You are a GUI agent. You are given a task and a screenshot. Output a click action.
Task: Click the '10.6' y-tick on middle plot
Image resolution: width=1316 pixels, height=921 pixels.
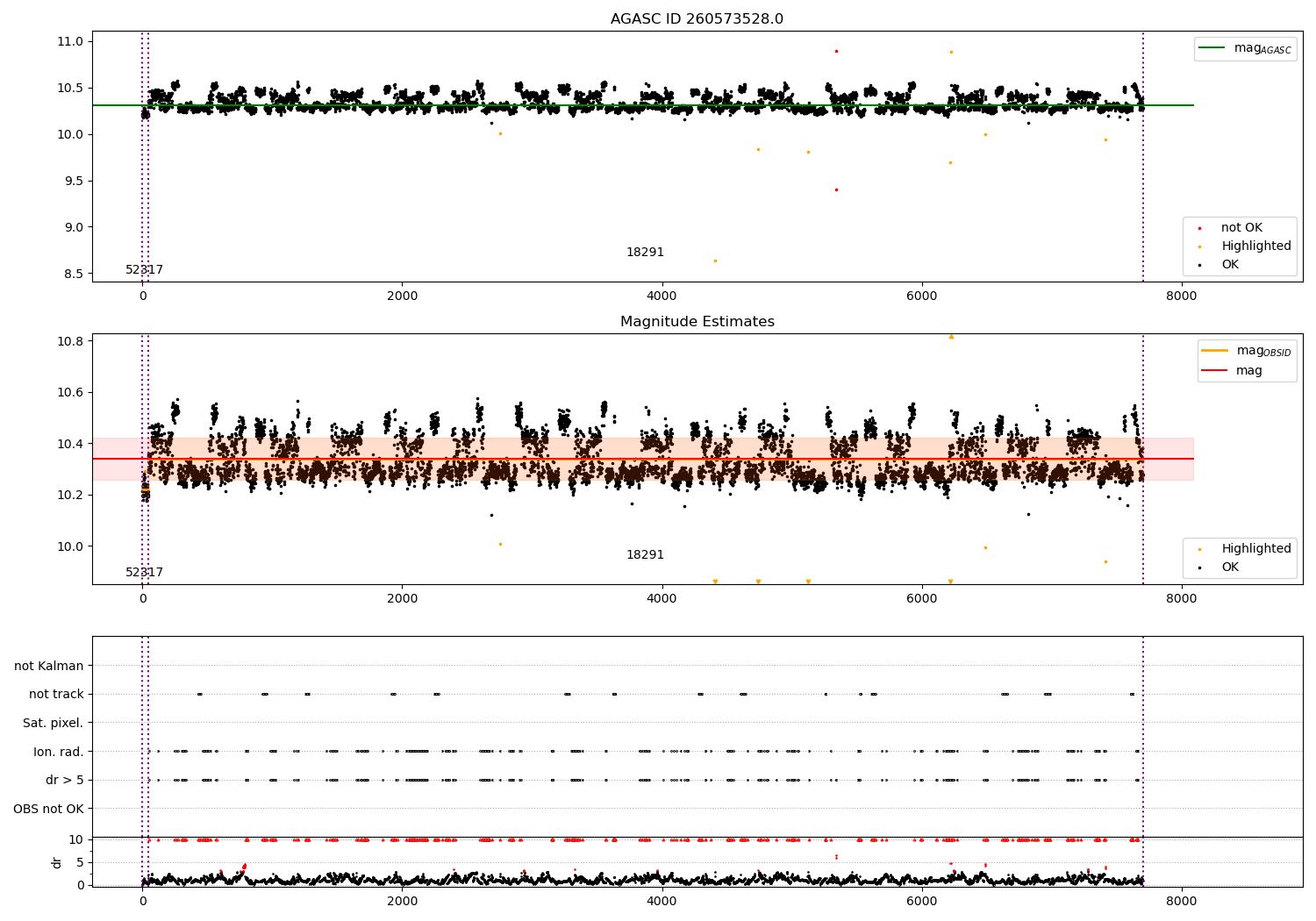click(70, 393)
